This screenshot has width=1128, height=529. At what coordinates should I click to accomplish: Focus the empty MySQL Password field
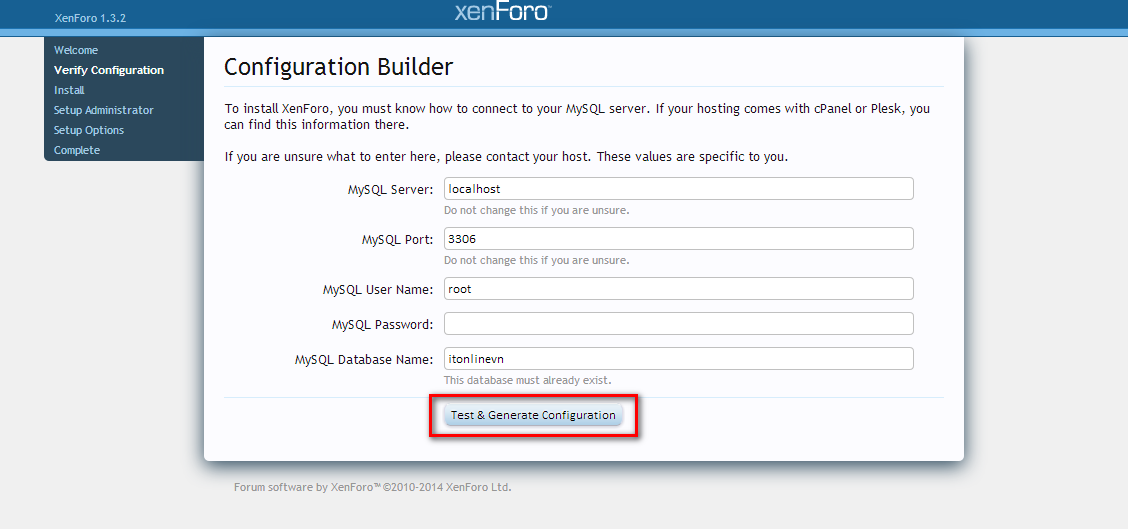pyautogui.click(x=678, y=324)
